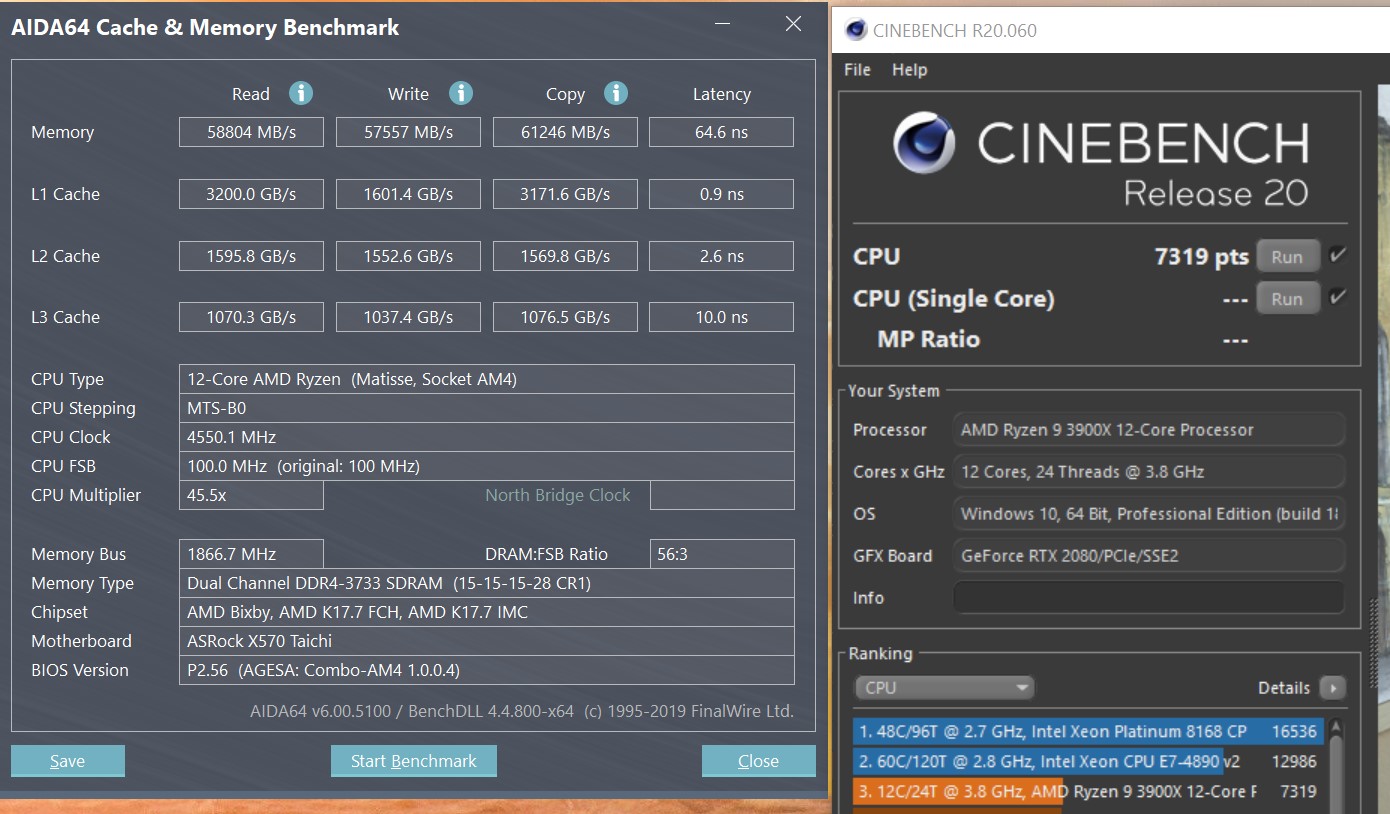The height and width of the screenshot is (814, 1390).
Task: Click L2 Cache read value 1595.8 GB/s
Action: 251,256
